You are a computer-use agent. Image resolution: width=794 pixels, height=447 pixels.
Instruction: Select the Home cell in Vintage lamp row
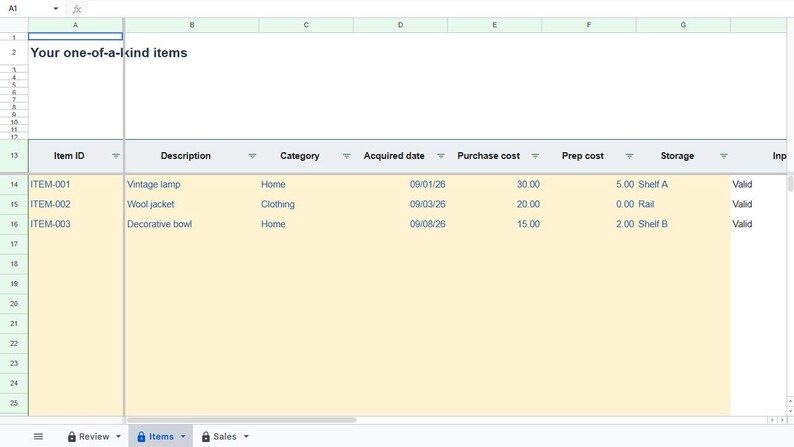pyautogui.click(x=306, y=184)
